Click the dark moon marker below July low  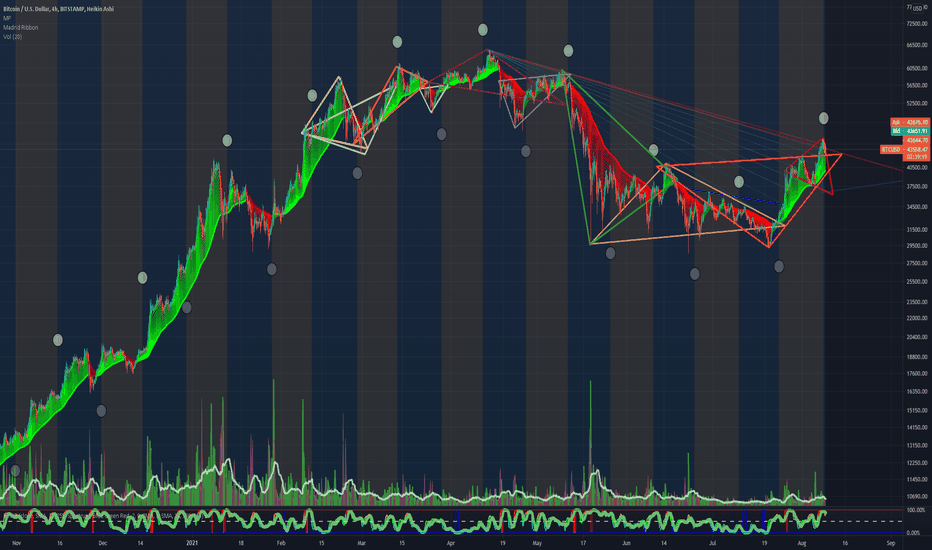pyautogui.click(x=779, y=266)
